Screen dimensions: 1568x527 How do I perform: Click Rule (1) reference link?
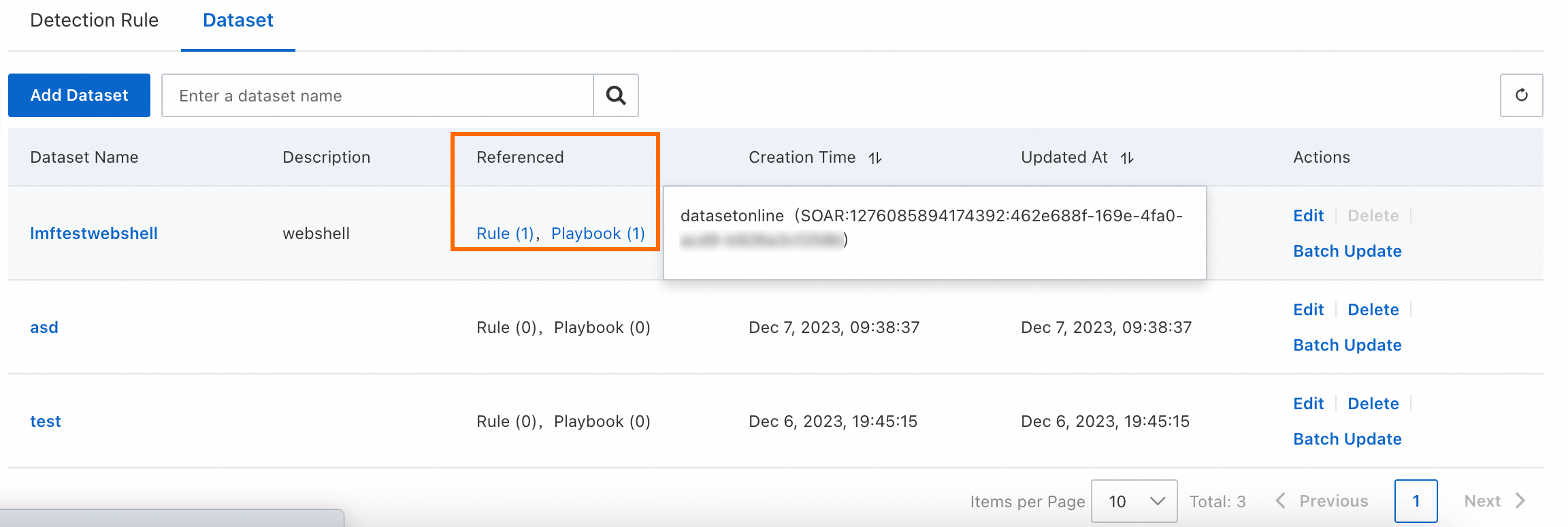[x=505, y=234]
